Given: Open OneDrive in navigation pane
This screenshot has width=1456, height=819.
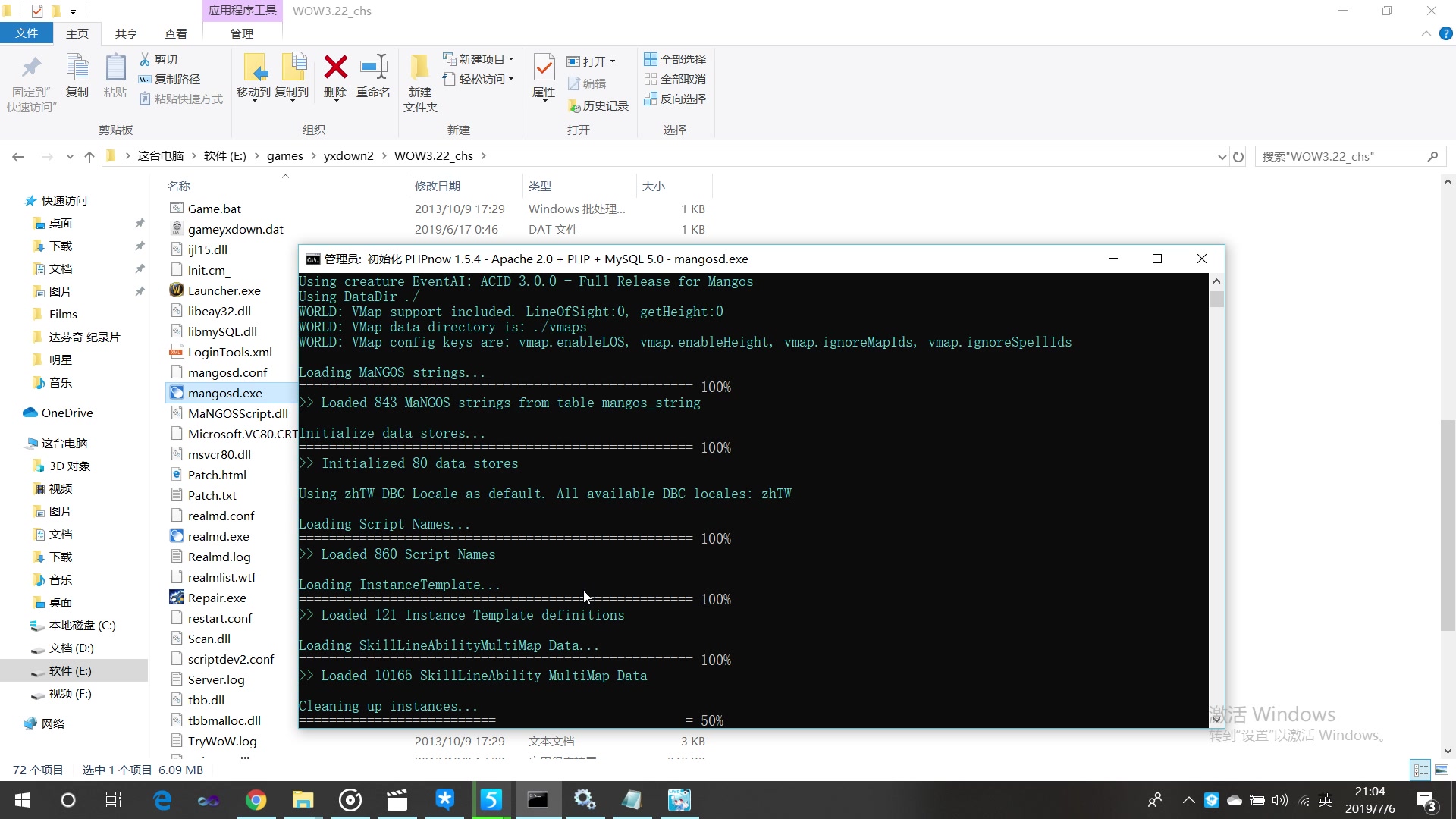Looking at the screenshot, I should 67,413.
